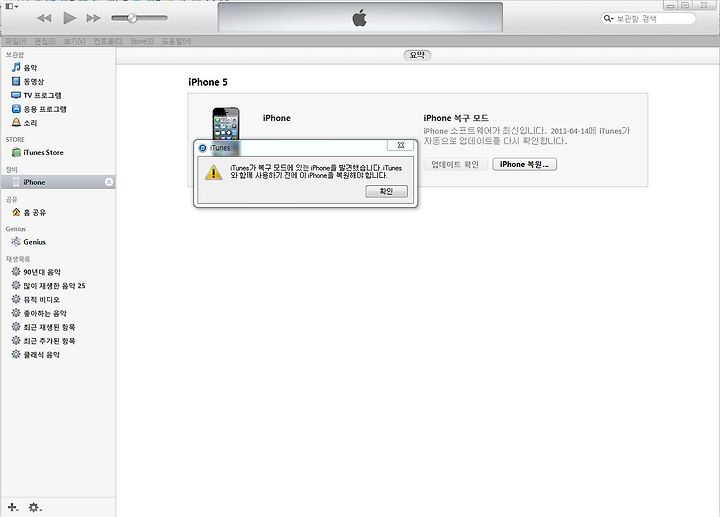This screenshot has height=517, width=720.
Task: Click the library search field
Action: click(648, 18)
